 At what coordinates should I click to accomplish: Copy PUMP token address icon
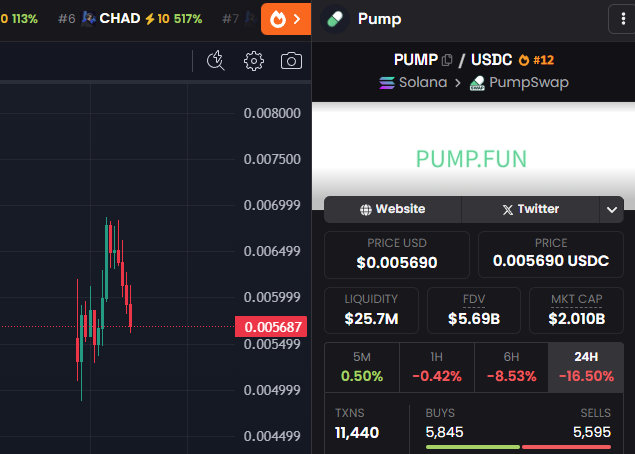[x=447, y=60]
